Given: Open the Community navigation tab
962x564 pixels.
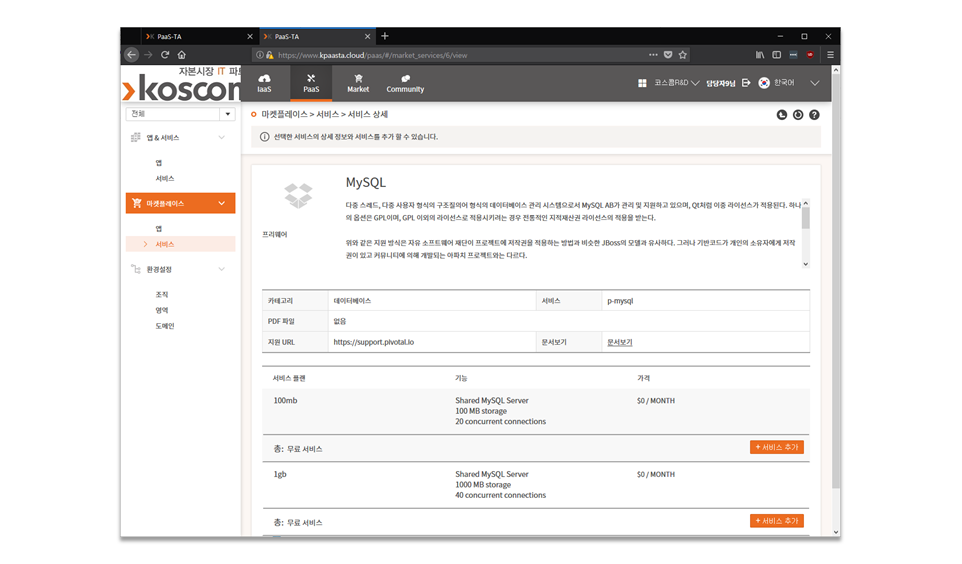Looking at the screenshot, I should coord(405,83).
